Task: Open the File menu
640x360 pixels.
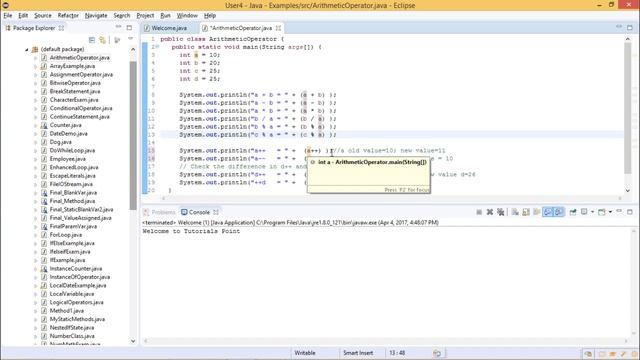Action: 8,16
